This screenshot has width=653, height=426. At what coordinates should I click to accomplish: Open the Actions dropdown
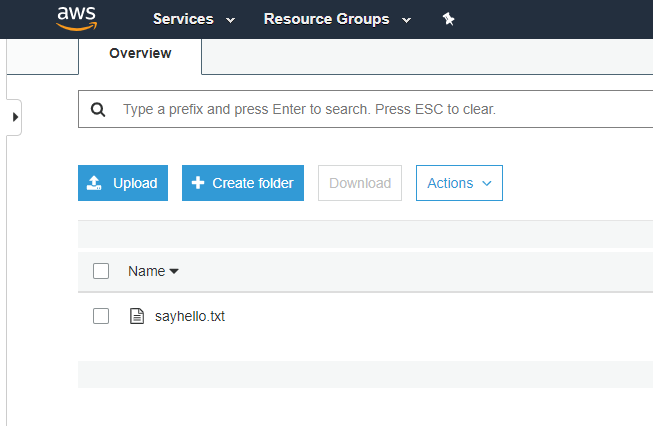(x=459, y=183)
